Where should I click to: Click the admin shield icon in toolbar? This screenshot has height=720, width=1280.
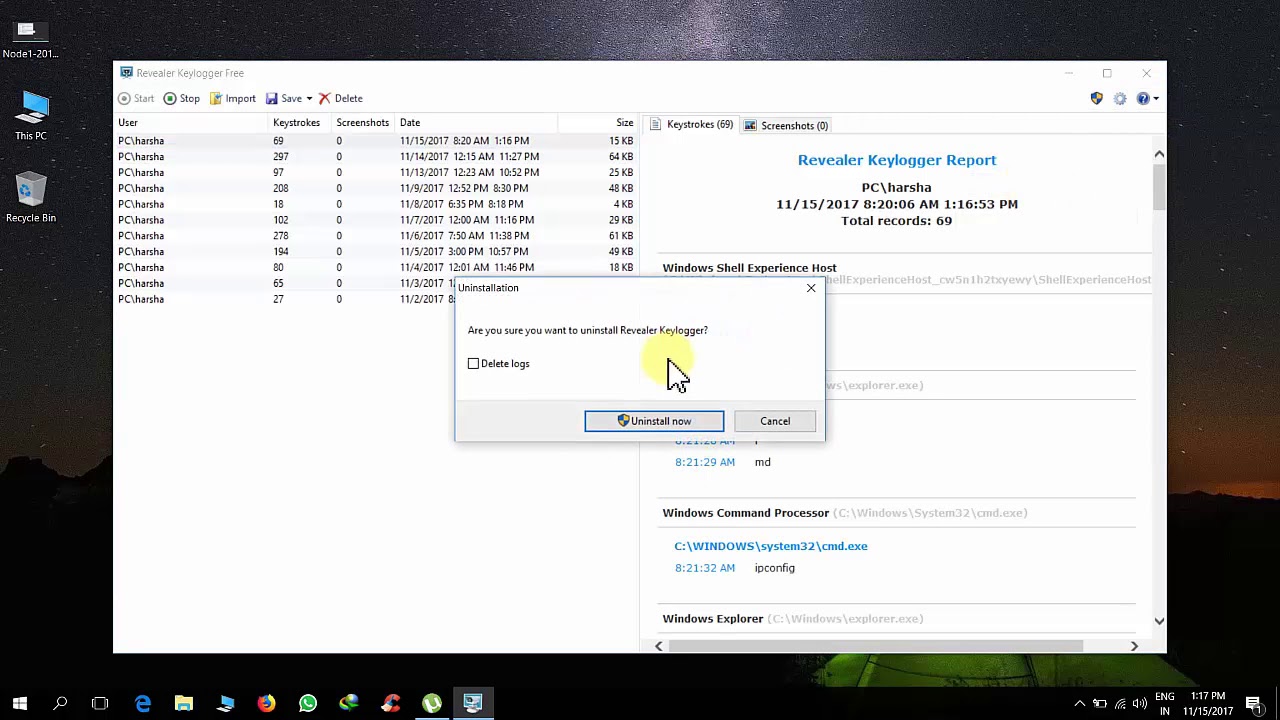[1097, 98]
